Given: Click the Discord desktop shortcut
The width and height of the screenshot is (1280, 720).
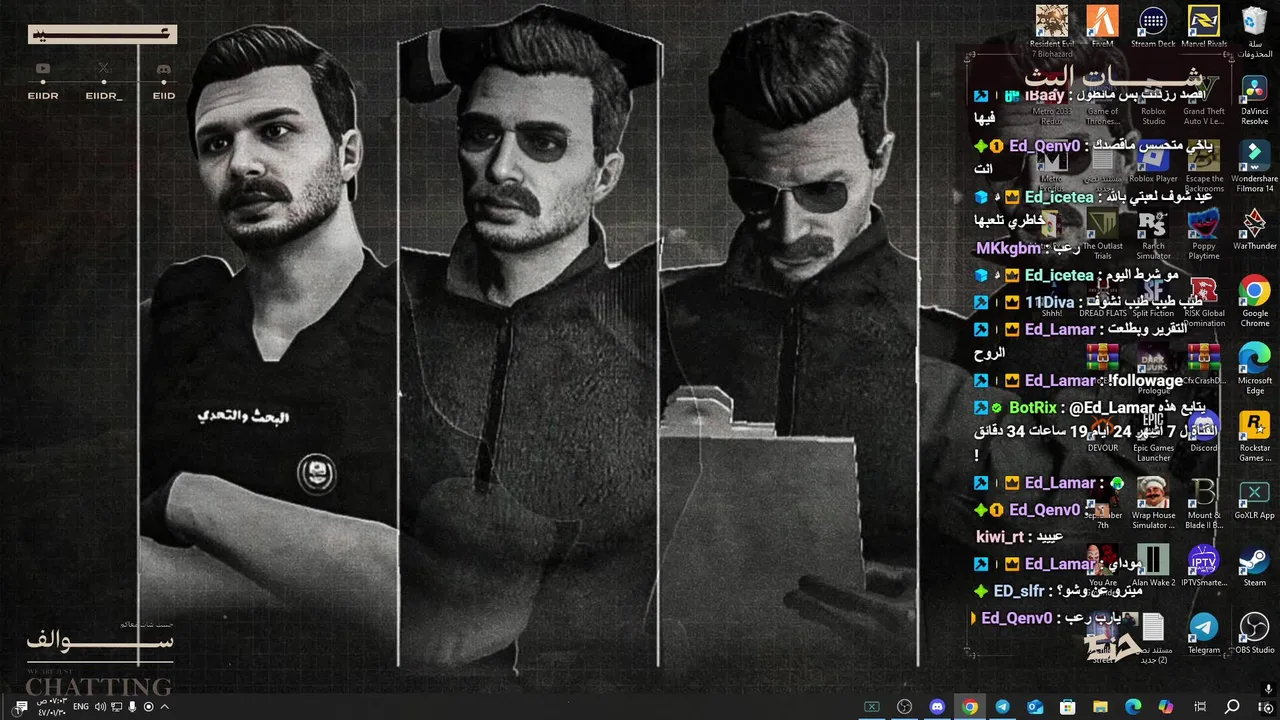Looking at the screenshot, I should (1204, 431).
